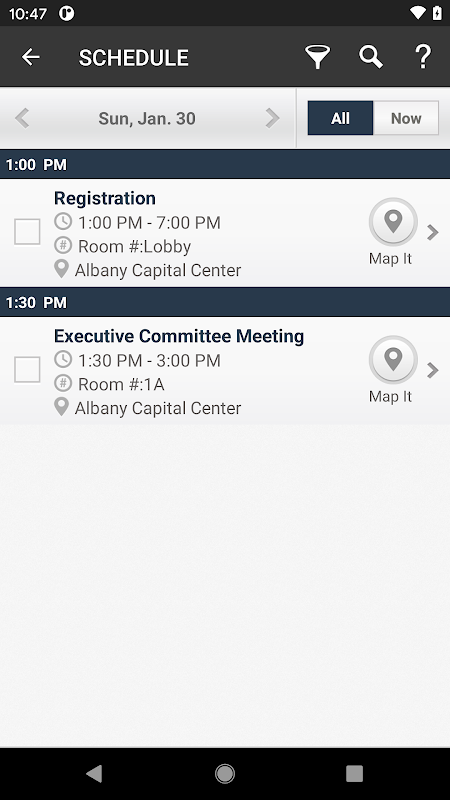The width and height of the screenshot is (450, 800).
Task: Open search with the magnifier icon
Action: pos(371,57)
